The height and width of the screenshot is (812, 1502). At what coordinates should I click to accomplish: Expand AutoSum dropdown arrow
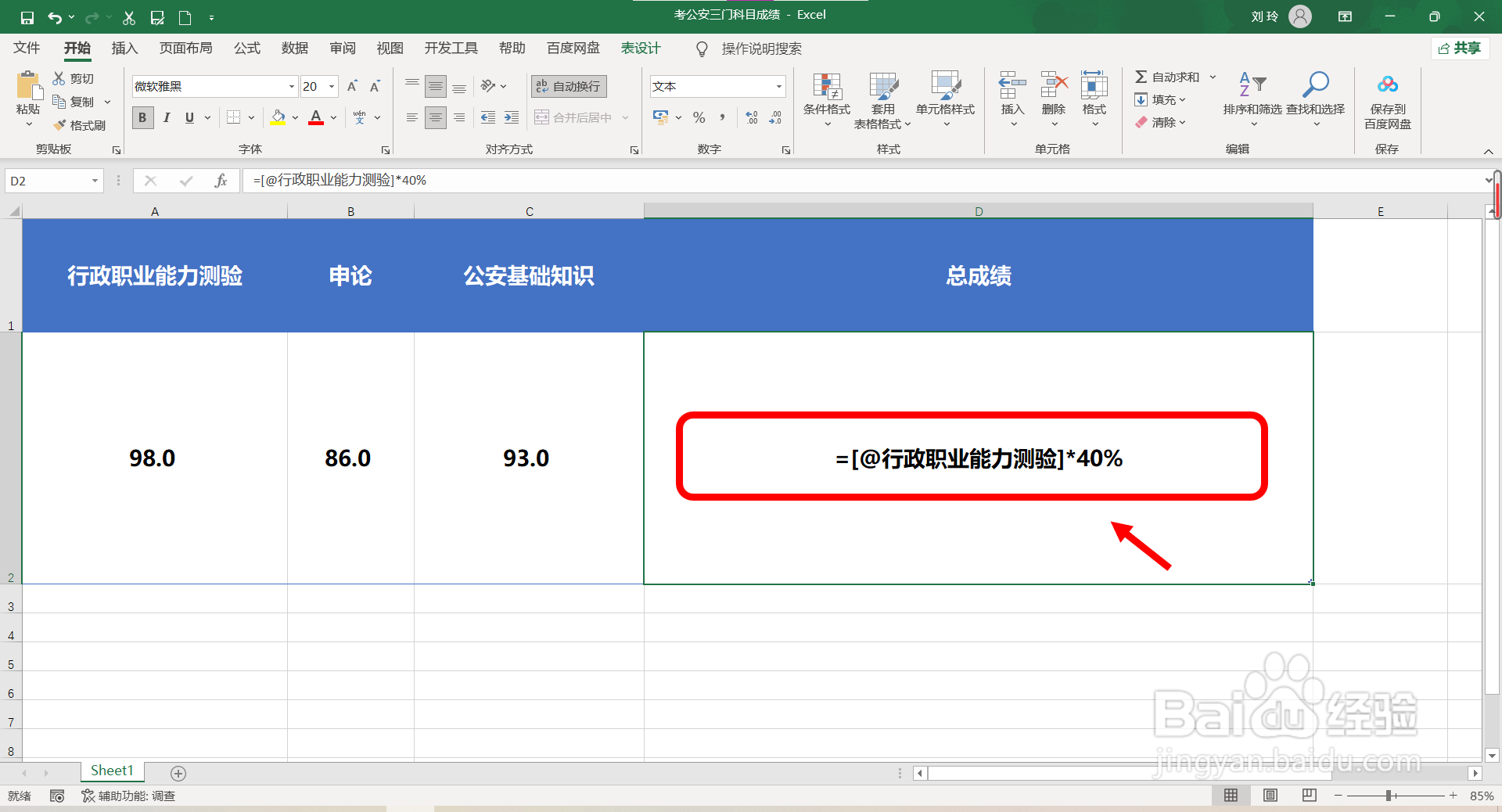pos(1213,77)
